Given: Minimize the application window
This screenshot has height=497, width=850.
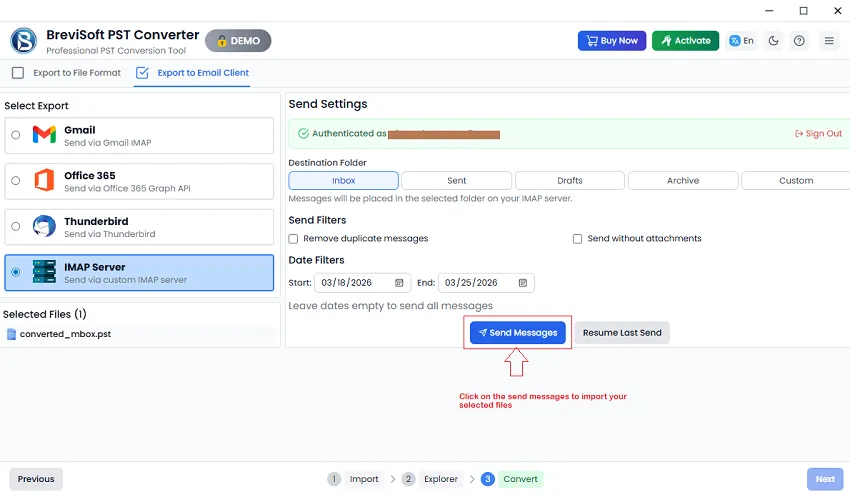Looking at the screenshot, I should [x=769, y=11].
